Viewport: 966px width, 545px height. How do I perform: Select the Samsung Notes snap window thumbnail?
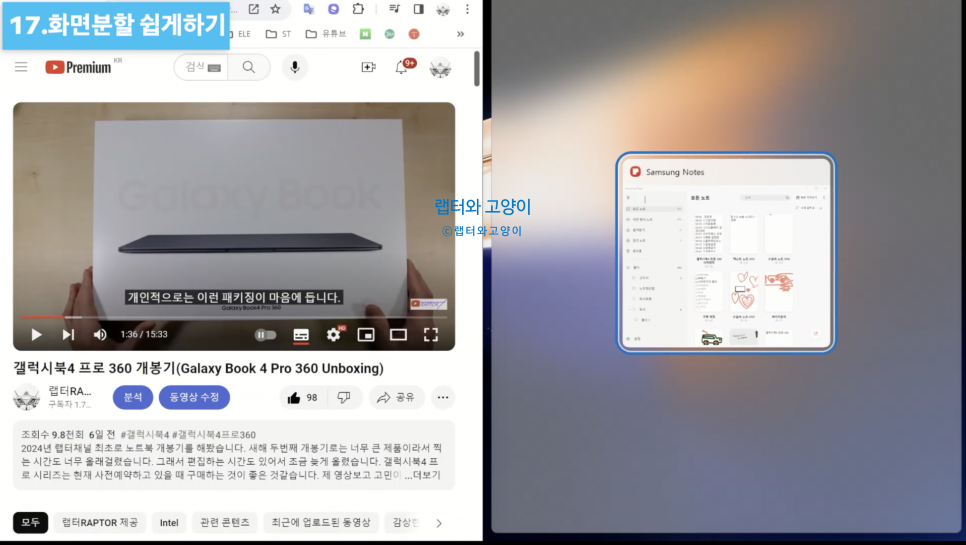point(726,252)
